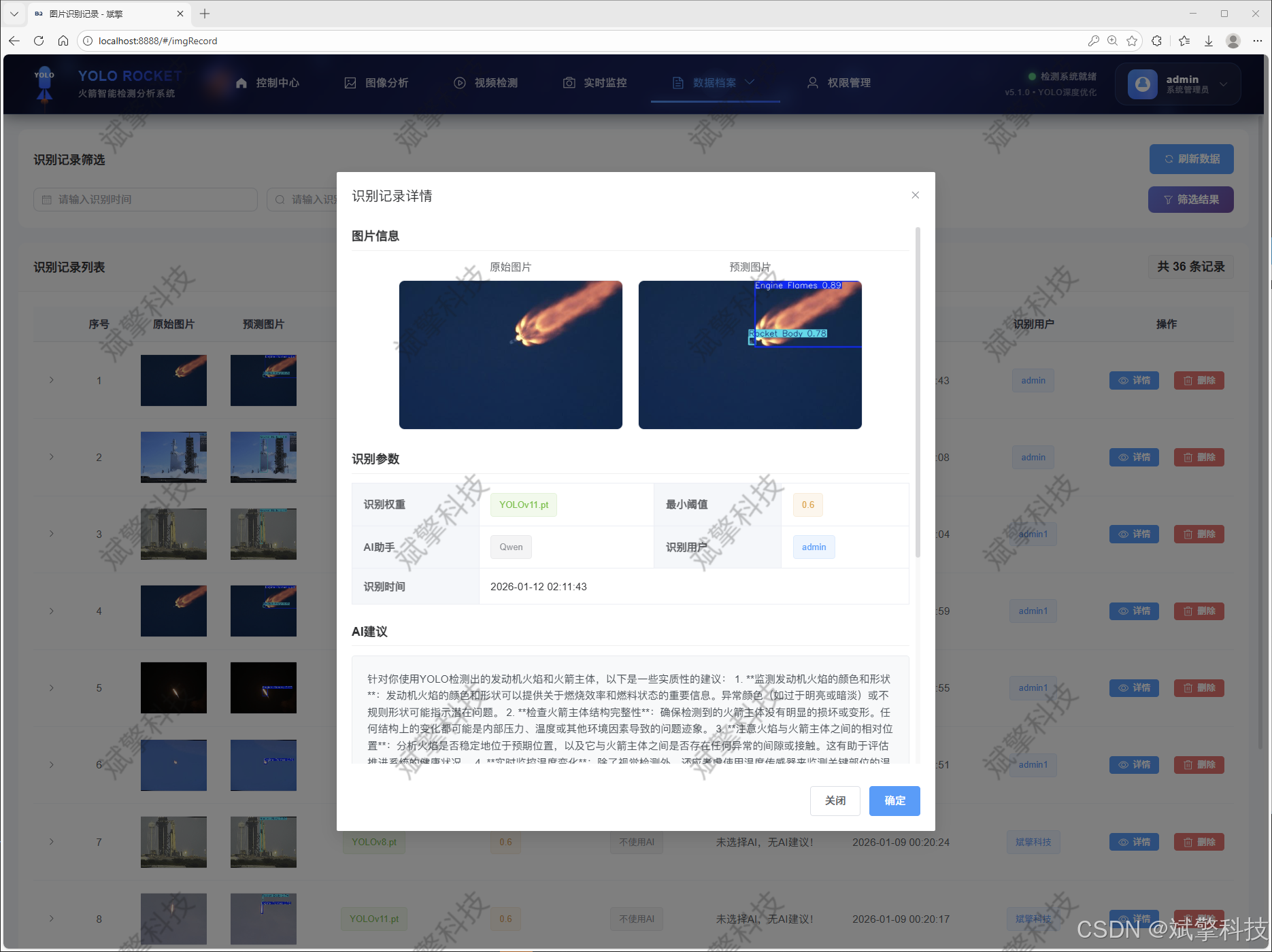Open 实时监控 navigation item

pyautogui.click(x=595, y=83)
